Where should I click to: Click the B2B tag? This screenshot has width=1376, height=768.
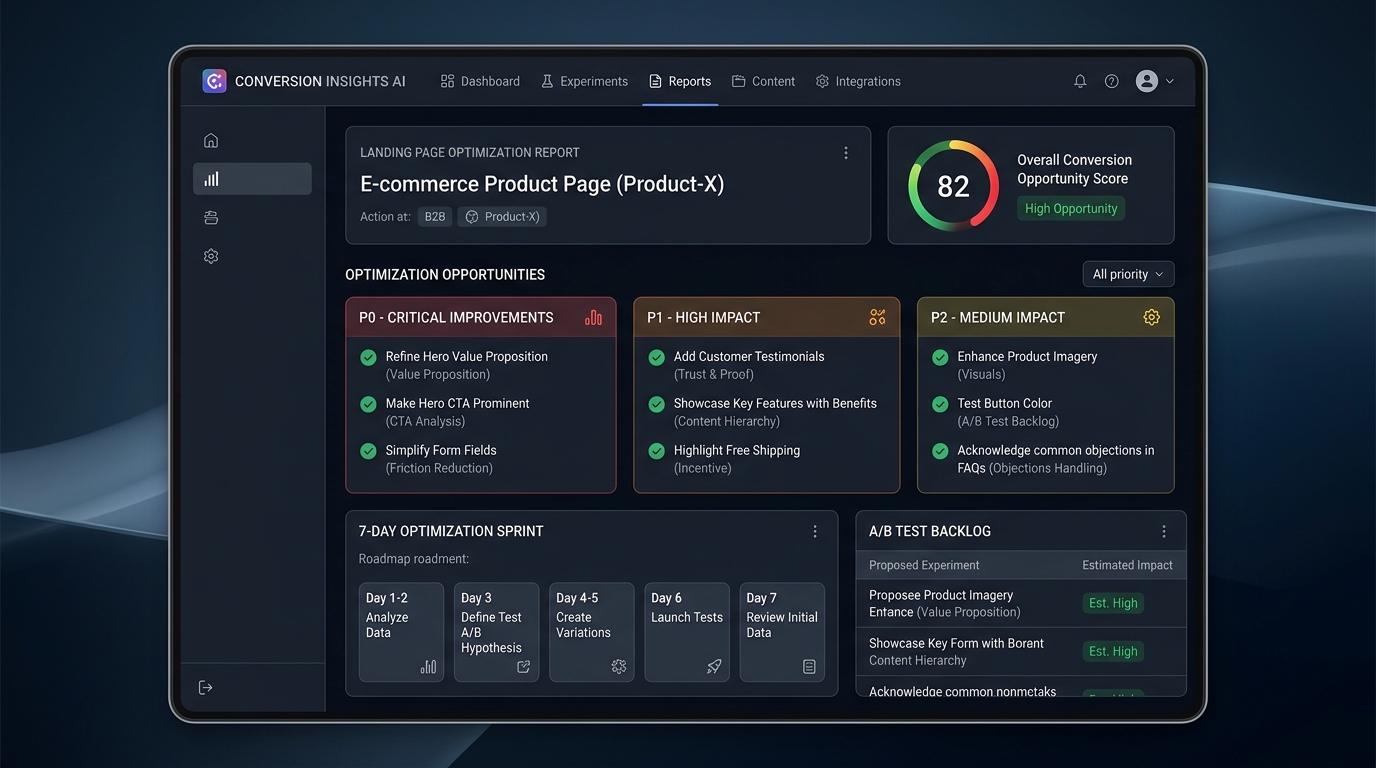435,217
